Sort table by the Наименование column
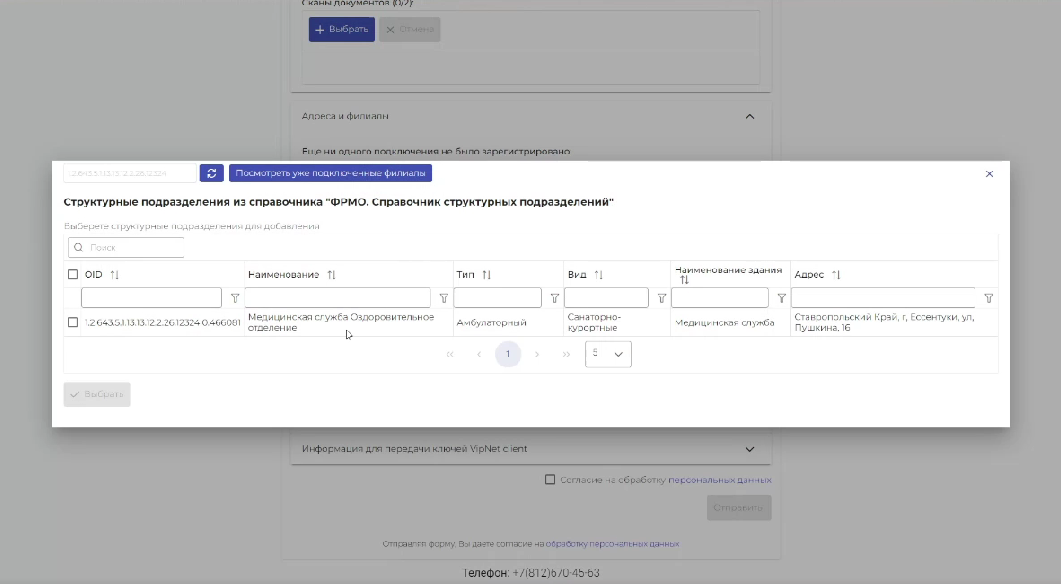 331,275
